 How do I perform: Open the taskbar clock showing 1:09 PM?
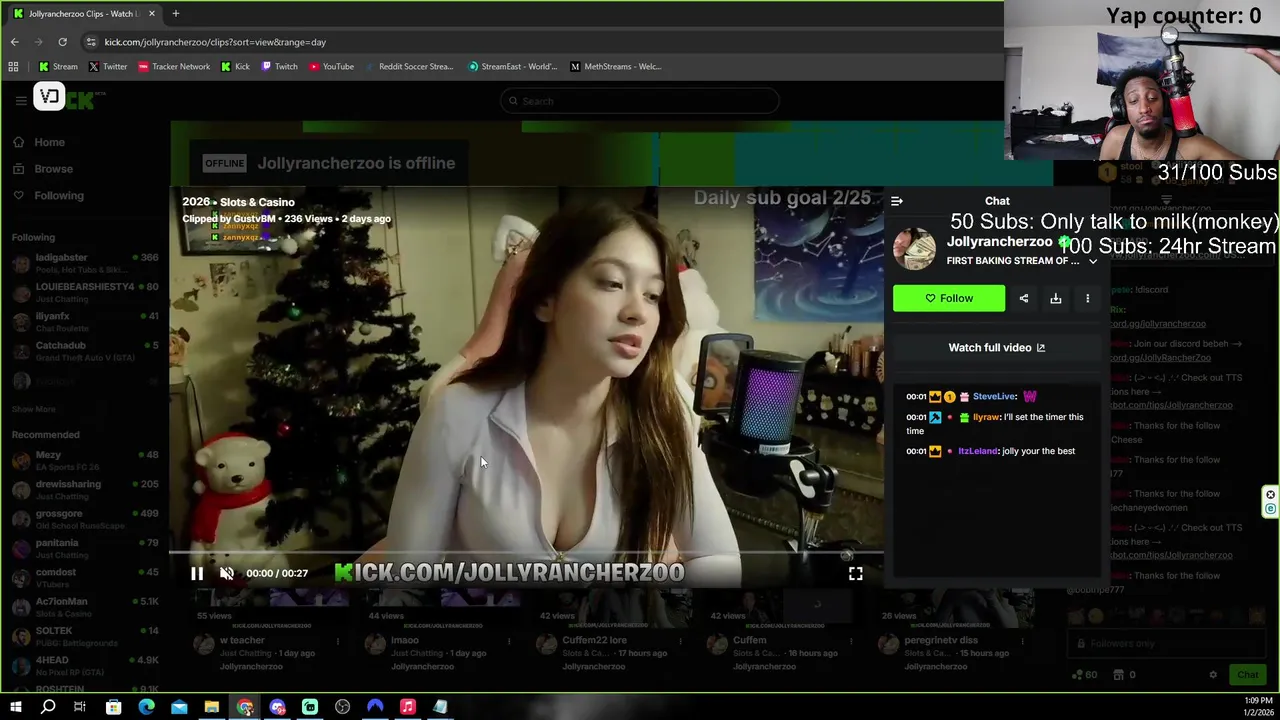pyautogui.click(x=1259, y=706)
